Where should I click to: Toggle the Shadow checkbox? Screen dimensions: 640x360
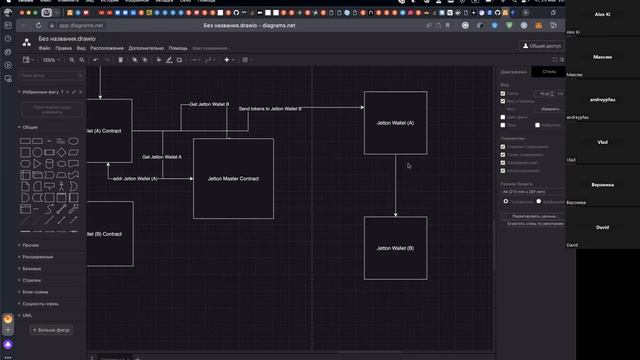pyautogui.click(x=503, y=125)
